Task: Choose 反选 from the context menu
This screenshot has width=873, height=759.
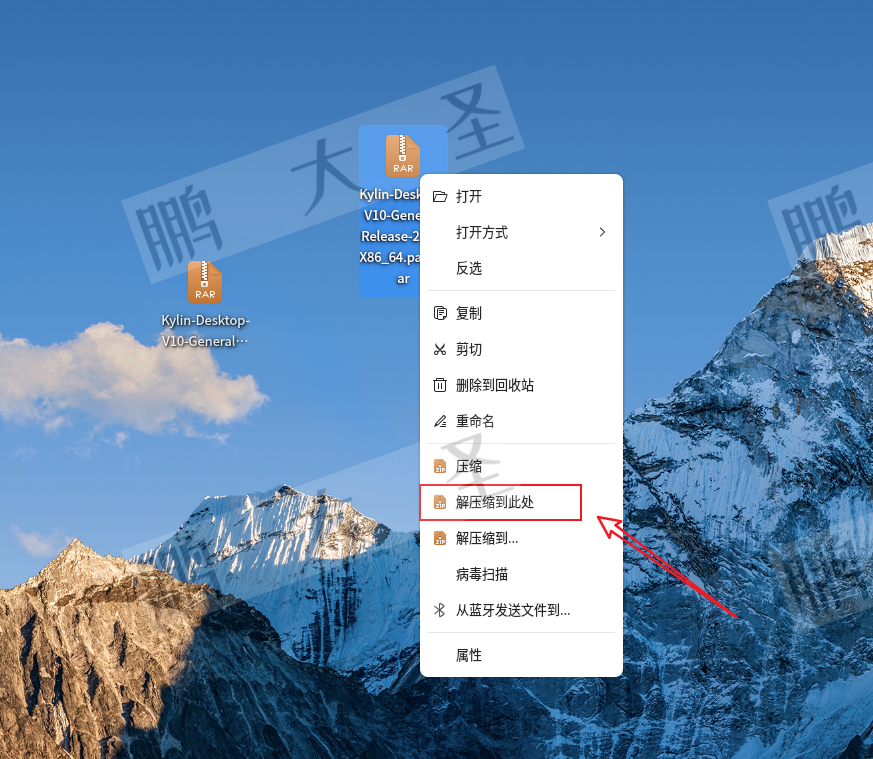Action: tap(521, 268)
